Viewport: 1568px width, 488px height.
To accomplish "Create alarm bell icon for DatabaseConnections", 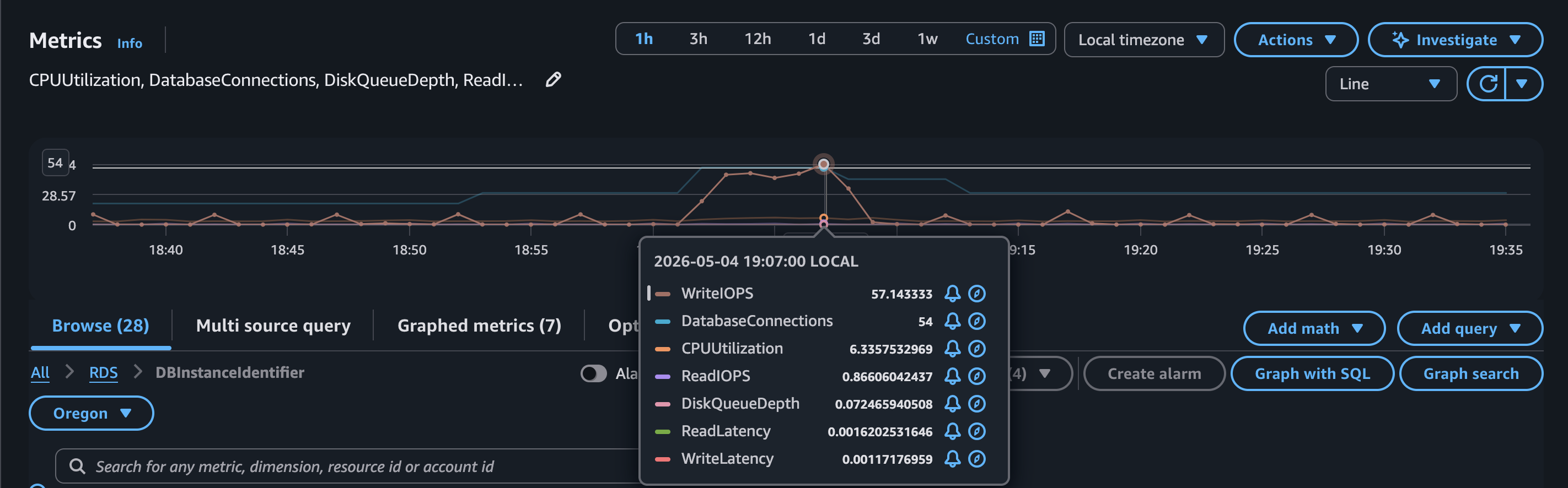I will (x=952, y=322).
